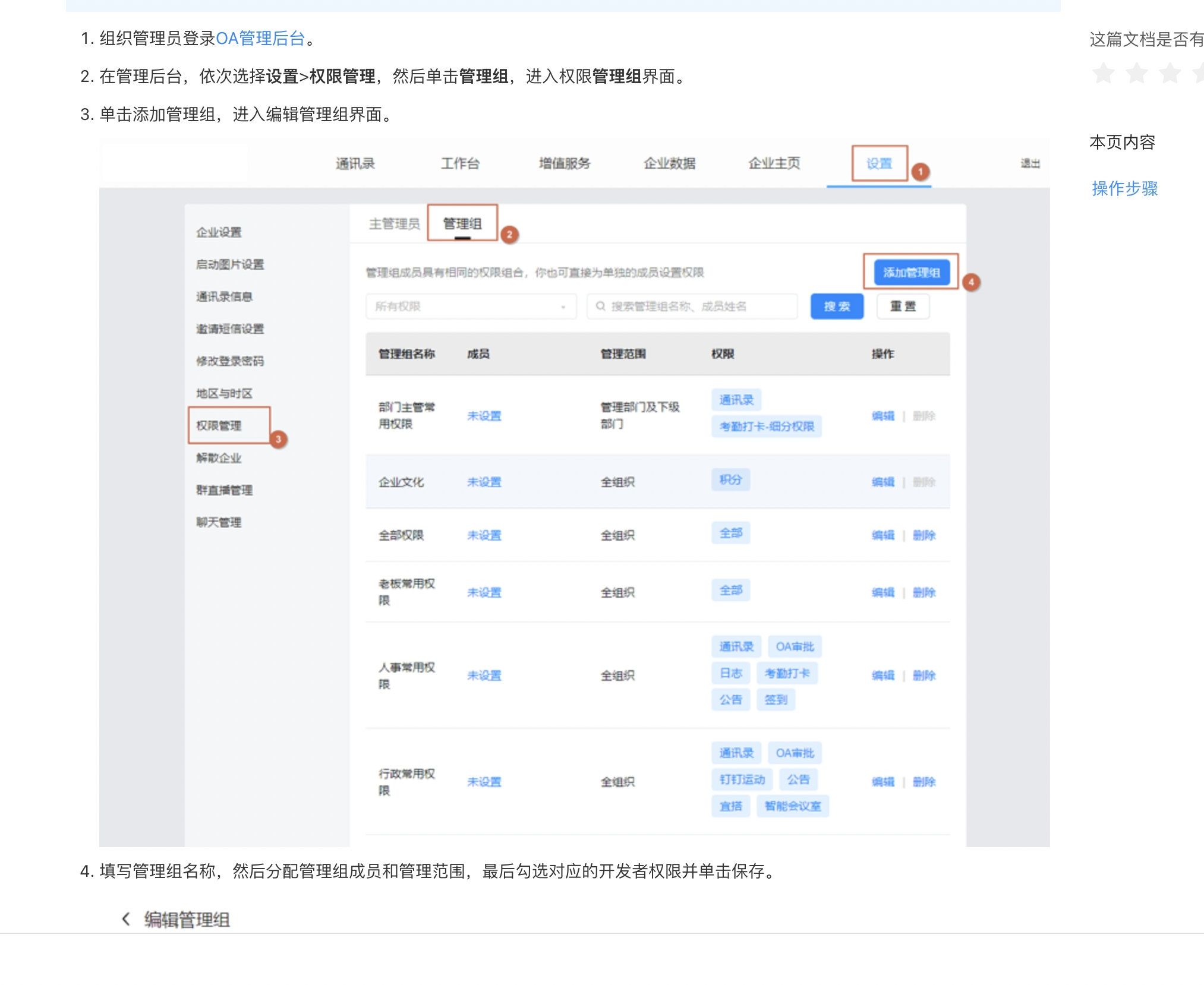Click the 日志 permission tag
Viewport: 1204px width, 985px height.
(x=731, y=673)
